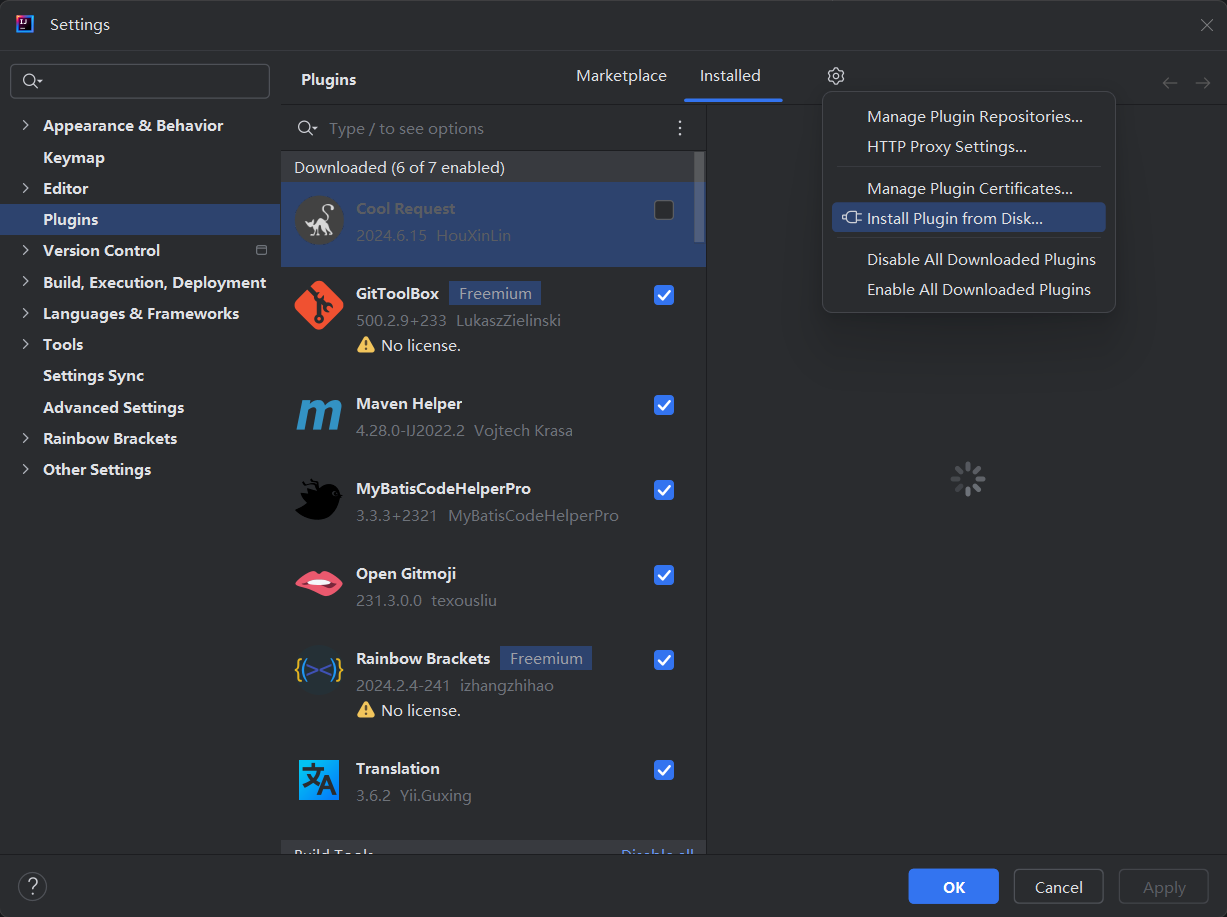Select Plugins in the settings tree
The image size is (1227, 917).
140,219
